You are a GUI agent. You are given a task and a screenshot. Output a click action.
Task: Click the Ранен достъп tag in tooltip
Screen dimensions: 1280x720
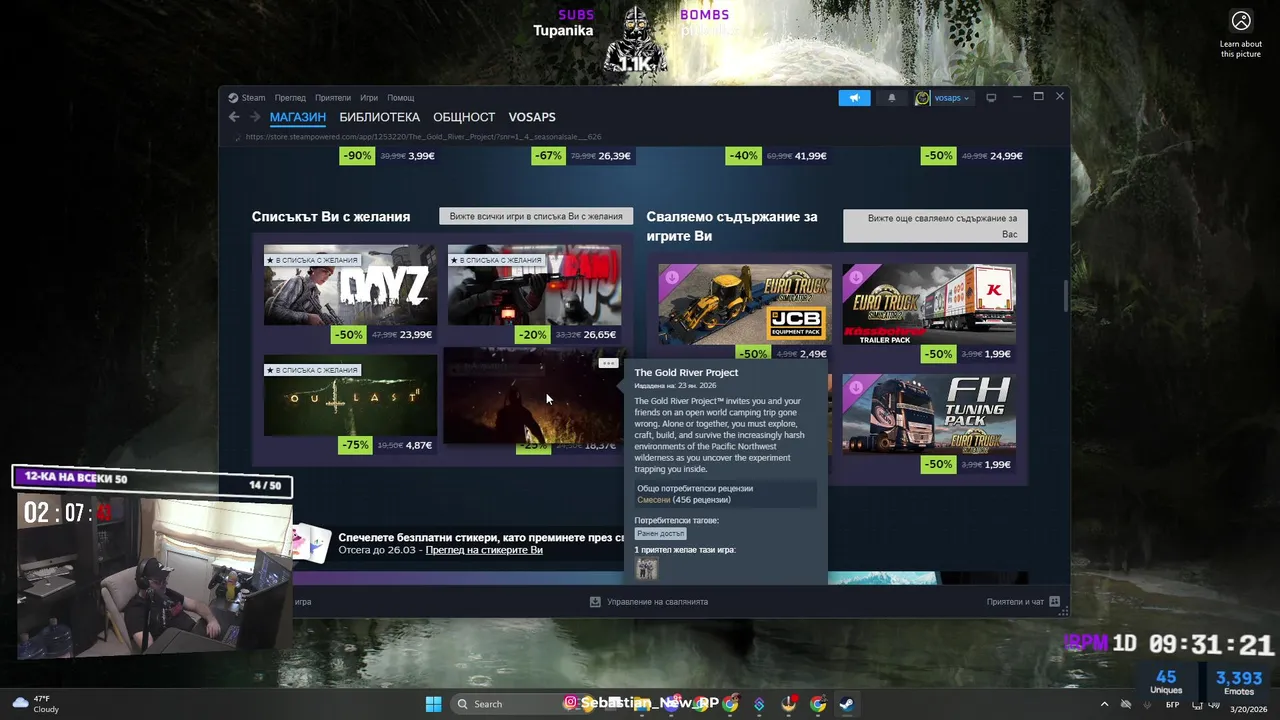pos(661,533)
